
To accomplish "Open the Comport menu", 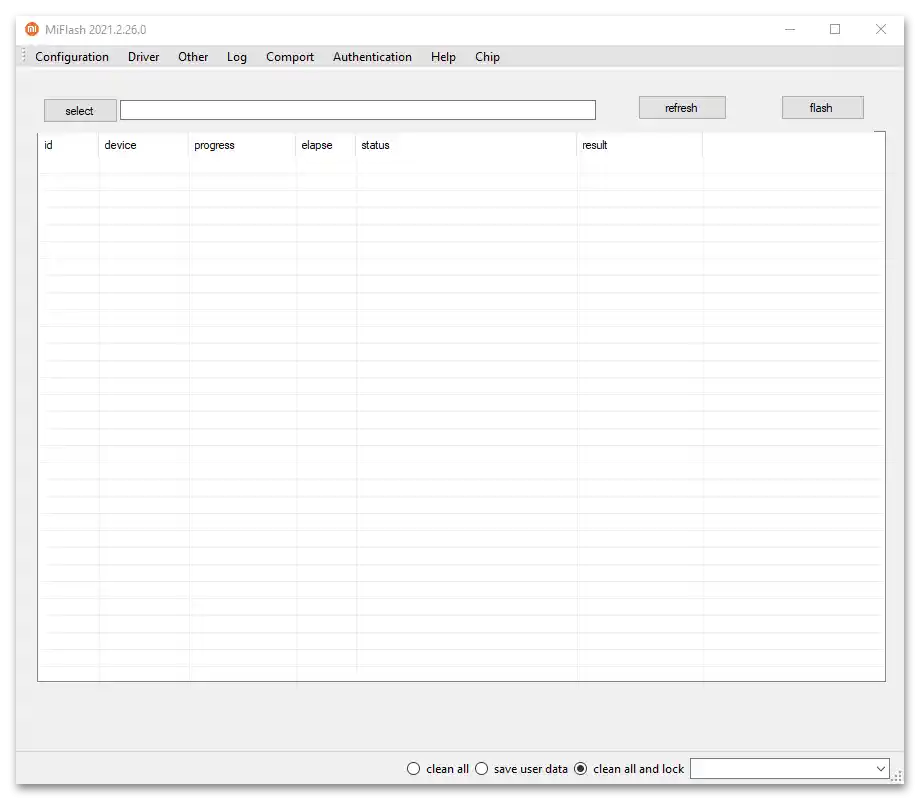I will (x=290, y=57).
